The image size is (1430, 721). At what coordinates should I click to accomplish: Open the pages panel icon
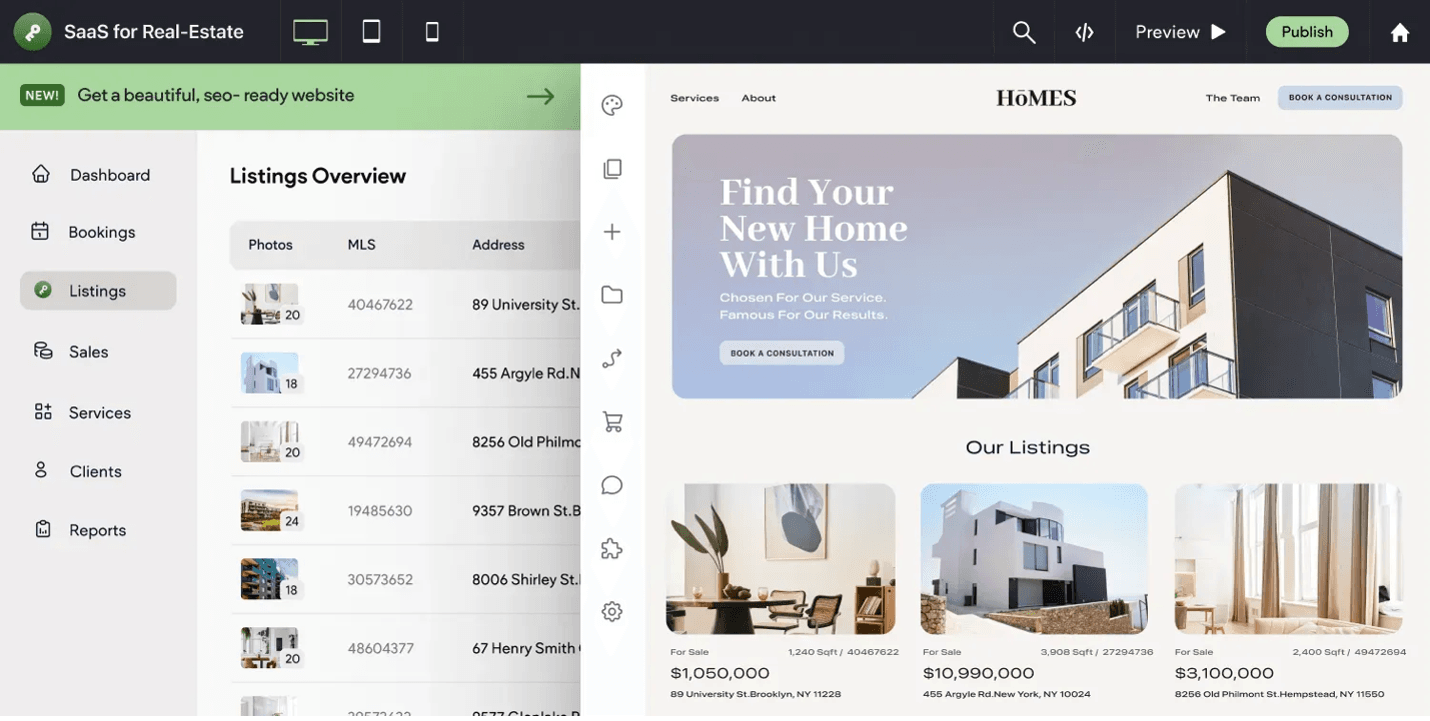(x=611, y=167)
